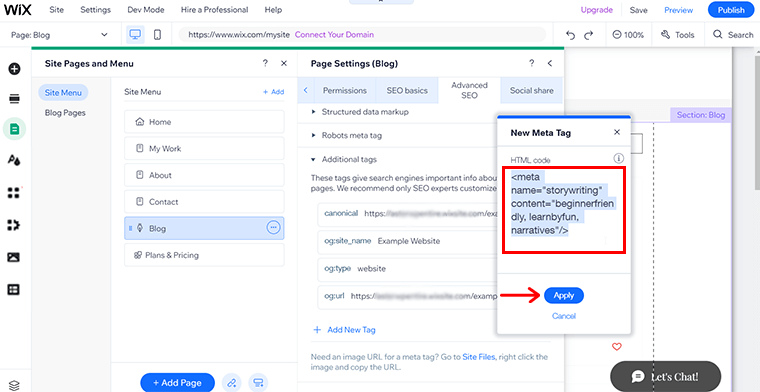This screenshot has height=392, width=760.
Task: Click the Upgrade link
Action: coord(597,10)
